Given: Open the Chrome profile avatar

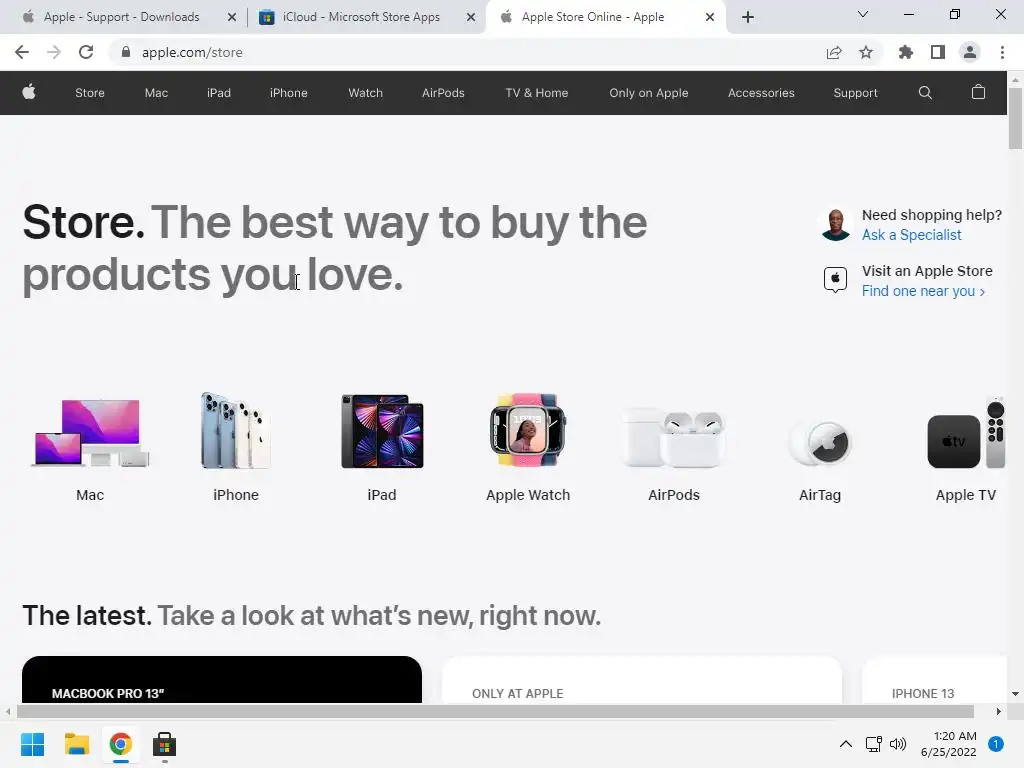Looking at the screenshot, I should (x=970, y=52).
